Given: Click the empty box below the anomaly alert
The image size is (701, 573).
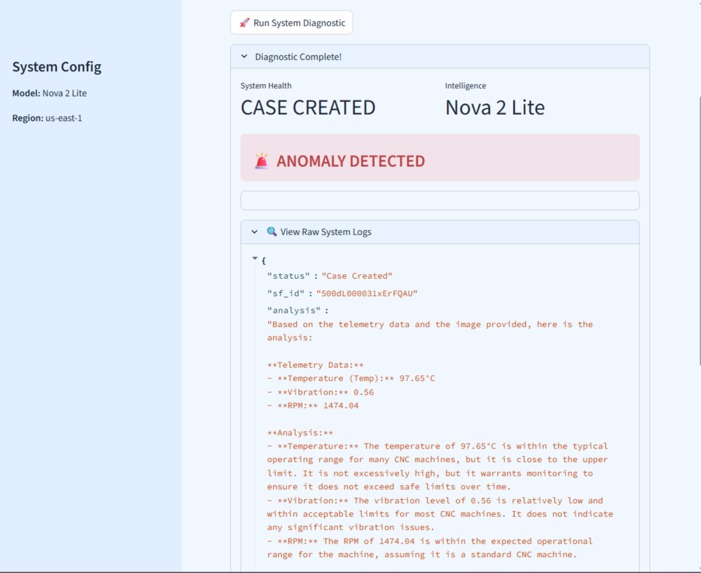Looking at the screenshot, I should click(x=440, y=201).
